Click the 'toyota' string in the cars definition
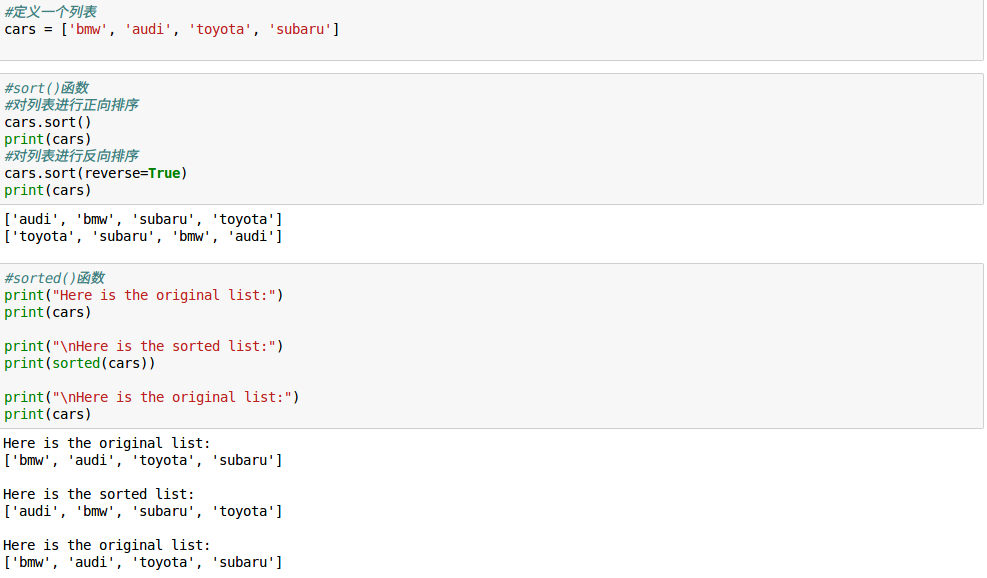This screenshot has width=987, height=578. (220, 30)
